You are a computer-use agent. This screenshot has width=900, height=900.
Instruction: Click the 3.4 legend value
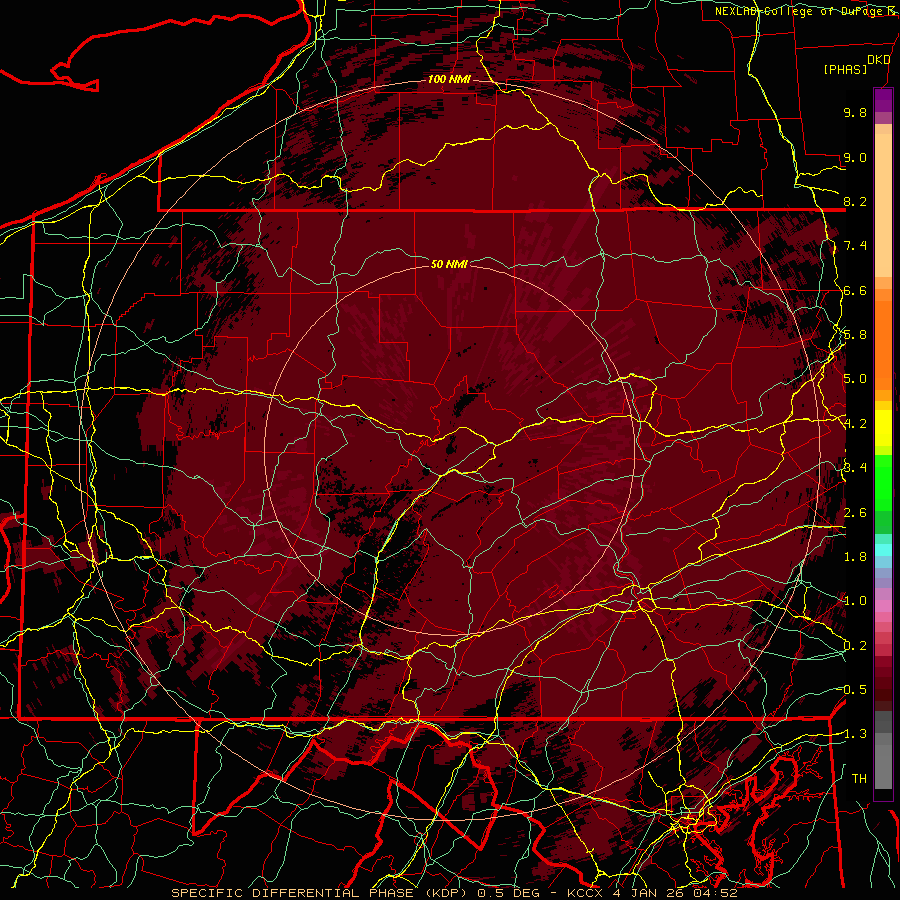coord(855,468)
